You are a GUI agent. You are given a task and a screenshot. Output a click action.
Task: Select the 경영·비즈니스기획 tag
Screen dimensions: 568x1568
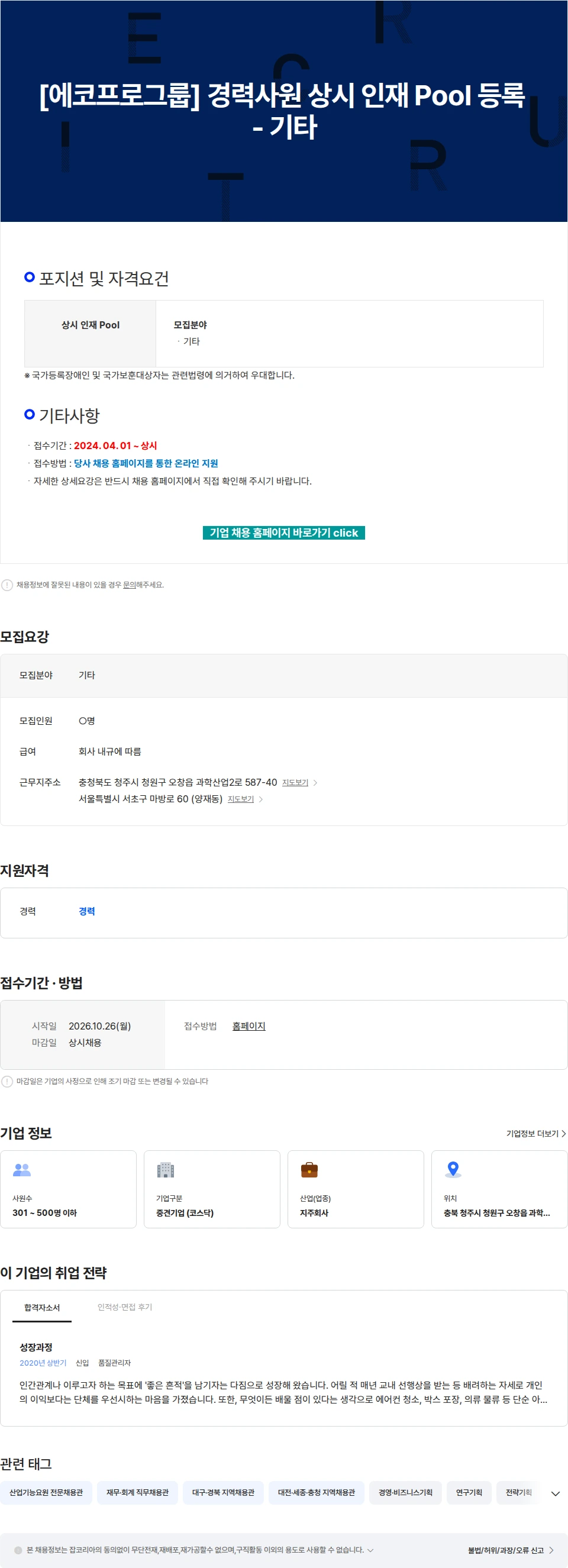pos(405,1492)
